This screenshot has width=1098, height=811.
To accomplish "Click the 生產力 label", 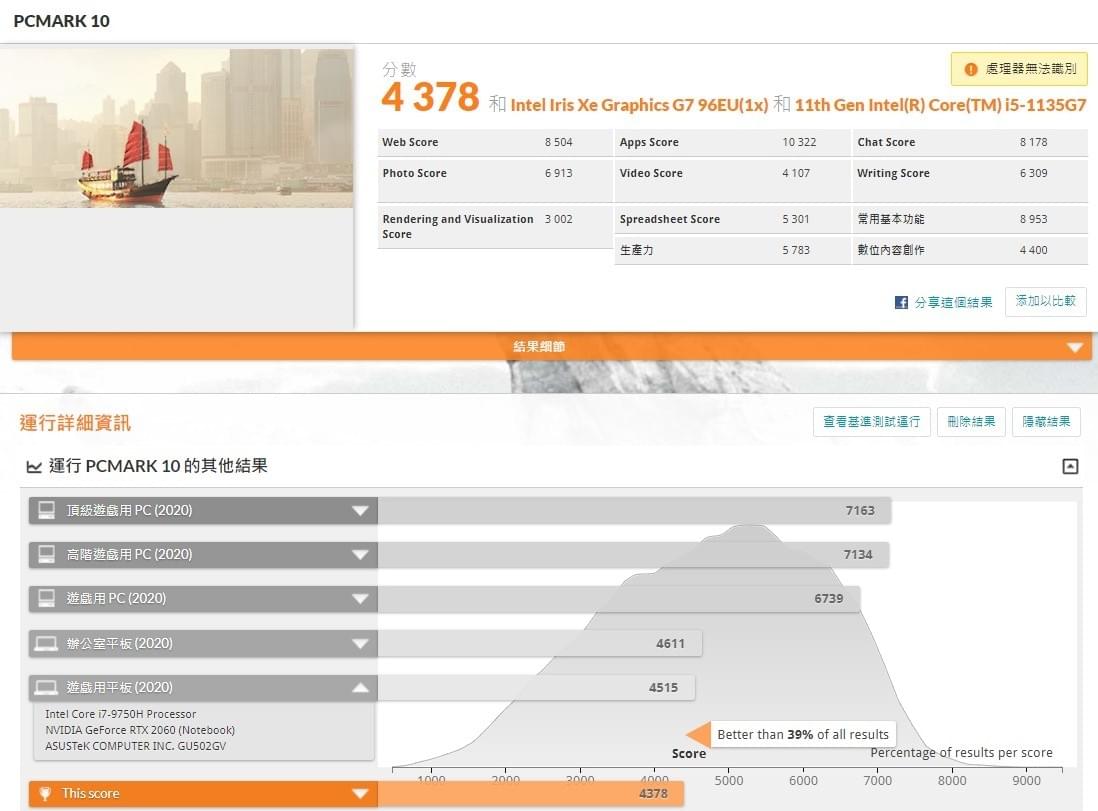I will click(637, 250).
